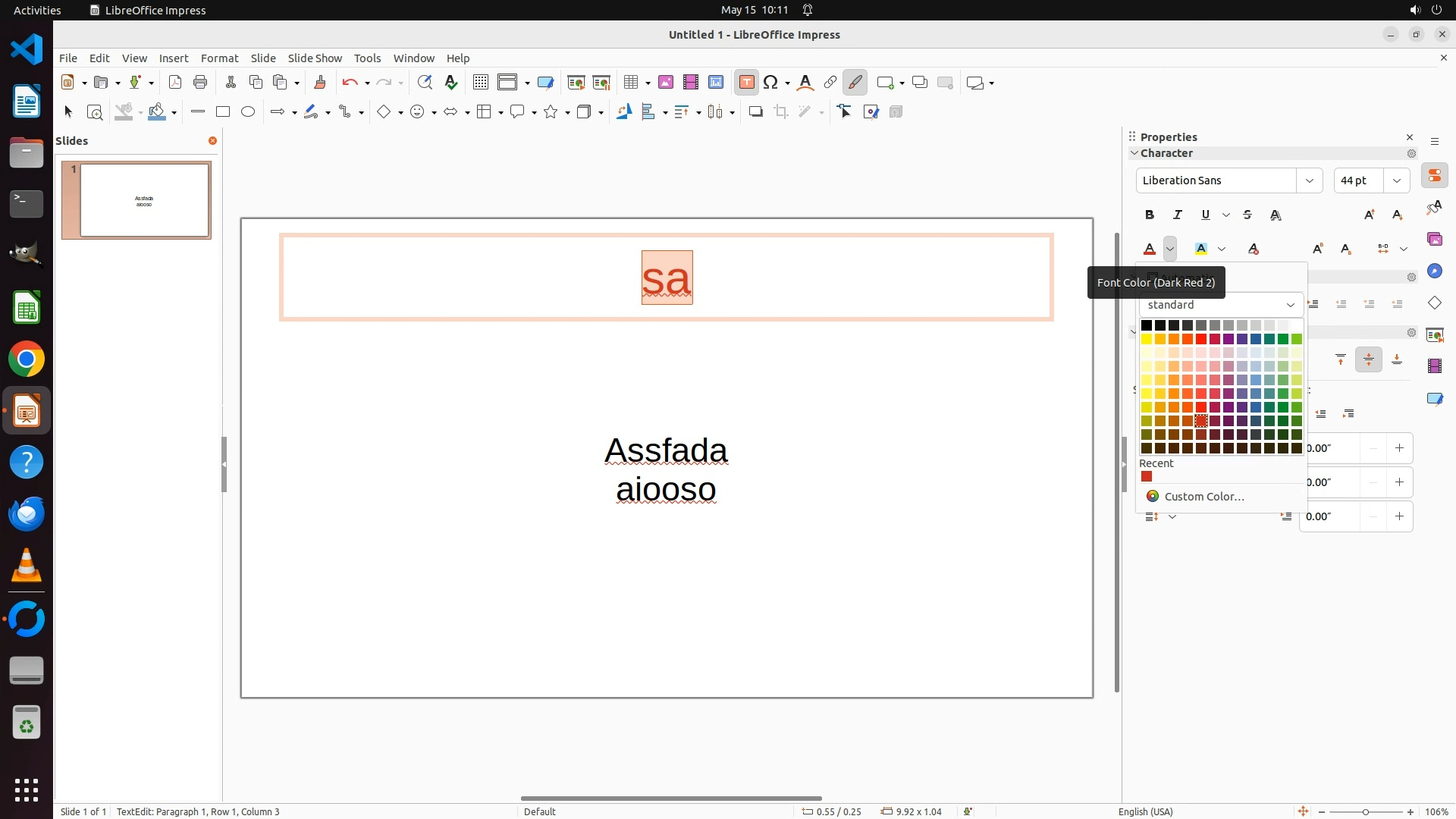The width and height of the screenshot is (1456, 819).
Task: Select the Ellipse shape tool
Action: tap(248, 112)
